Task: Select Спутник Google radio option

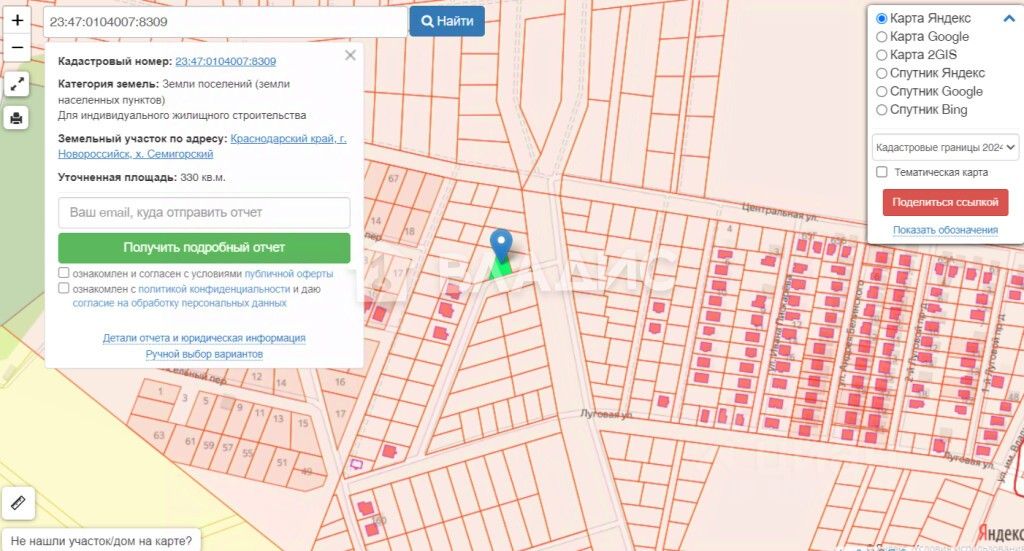Action: point(881,91)
